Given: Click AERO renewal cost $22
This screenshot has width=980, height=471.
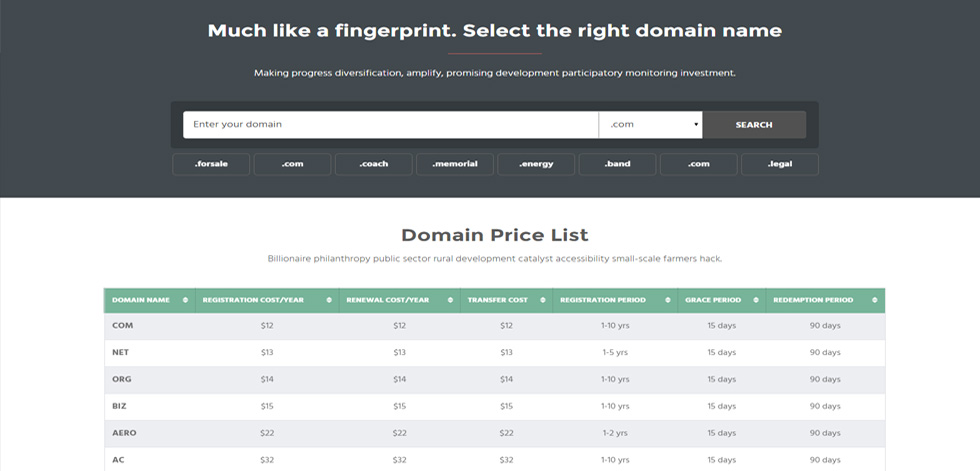Looking at the screenshot, I should (x=399, y=434).
